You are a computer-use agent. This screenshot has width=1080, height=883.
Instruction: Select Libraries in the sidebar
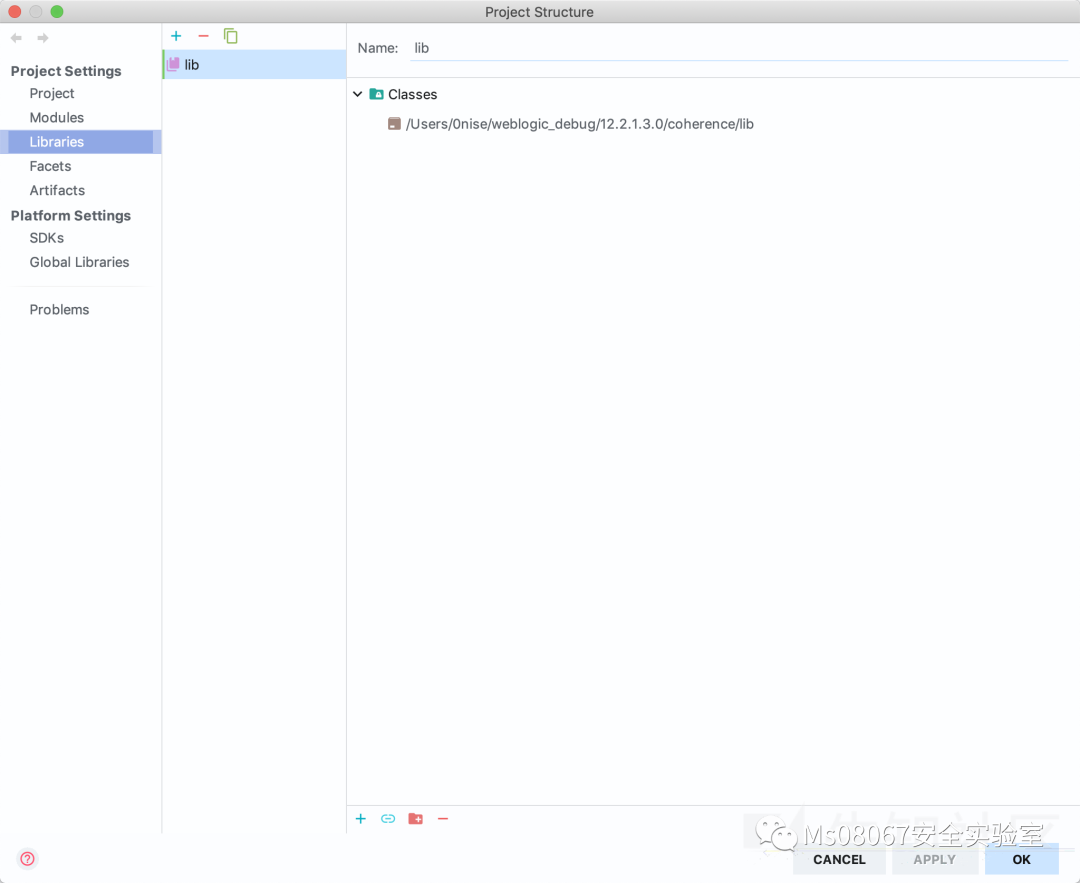[81, 142]
